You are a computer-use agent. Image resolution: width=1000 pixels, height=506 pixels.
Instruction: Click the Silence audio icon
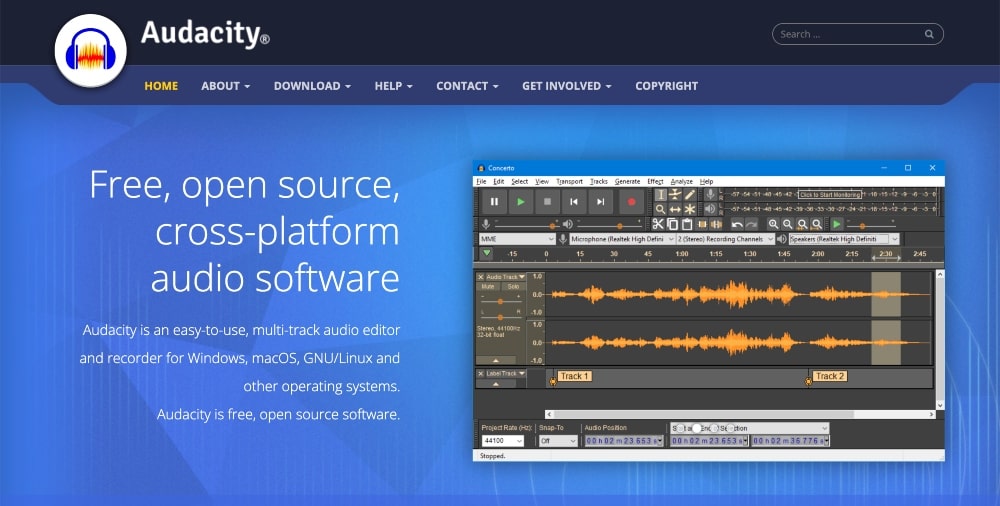(716, 224)
